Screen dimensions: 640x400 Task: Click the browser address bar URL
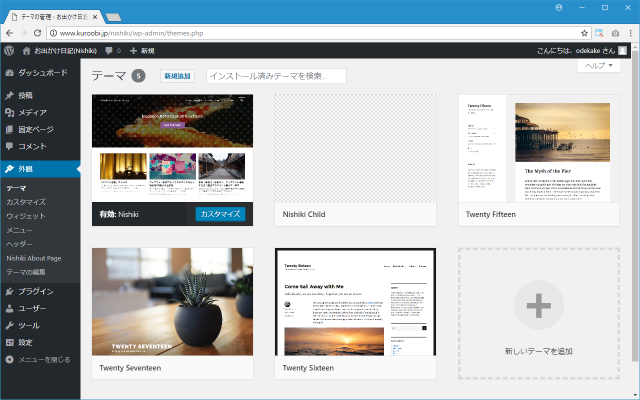[x=131, y=33]
